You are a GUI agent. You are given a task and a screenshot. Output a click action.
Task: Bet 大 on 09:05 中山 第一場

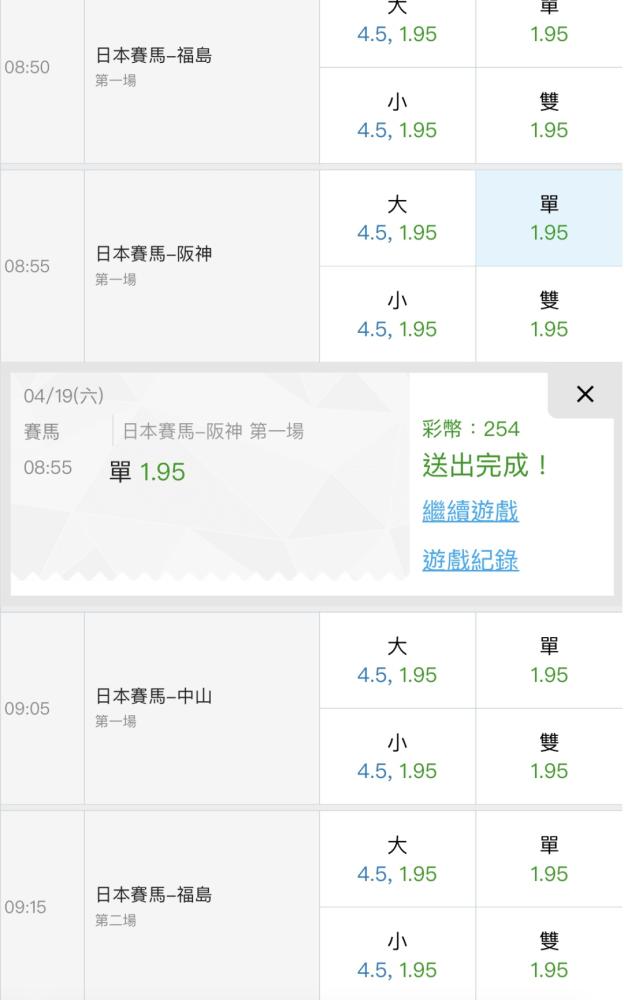tap(397, 660)
